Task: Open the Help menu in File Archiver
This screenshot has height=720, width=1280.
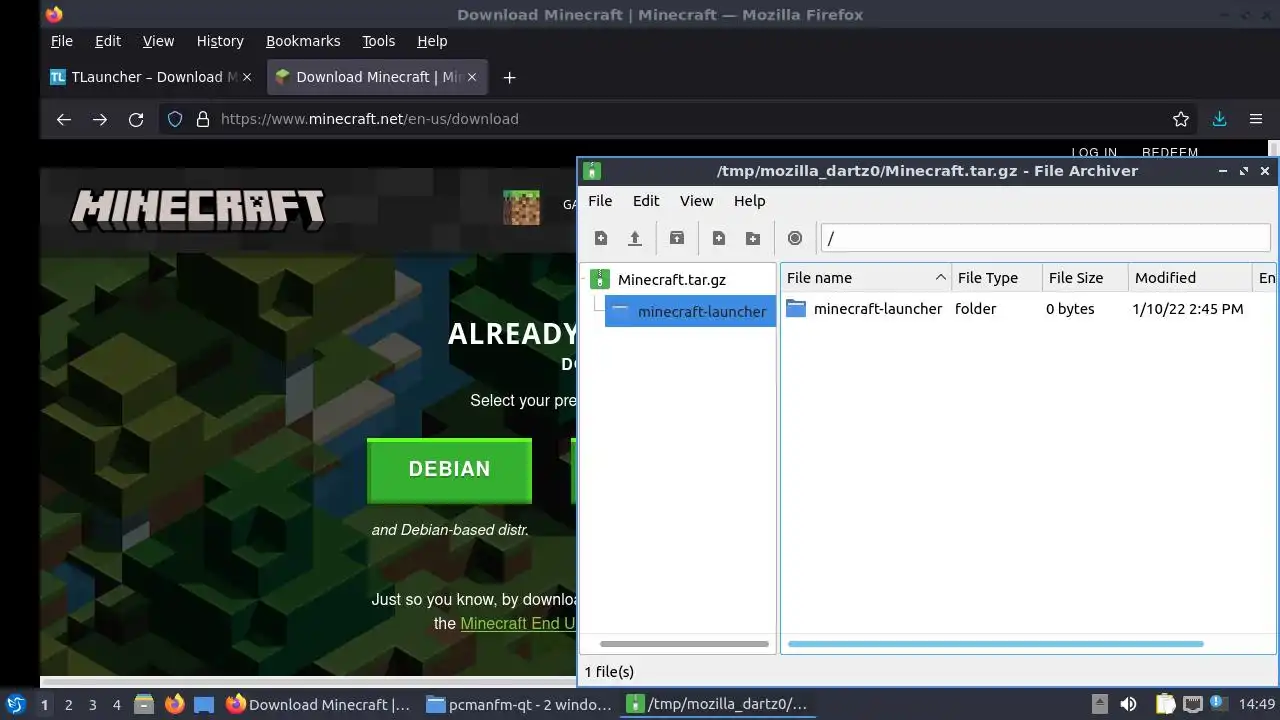Action: pyautogui.click(x=749, y=201)
